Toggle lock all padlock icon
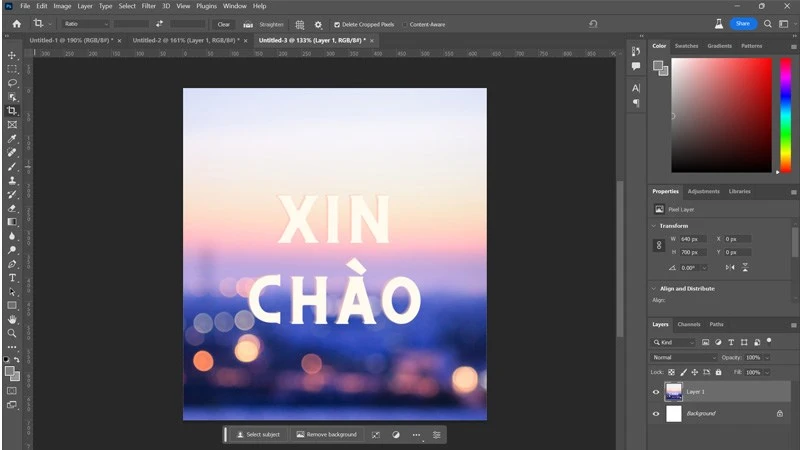 click(718, 372)
